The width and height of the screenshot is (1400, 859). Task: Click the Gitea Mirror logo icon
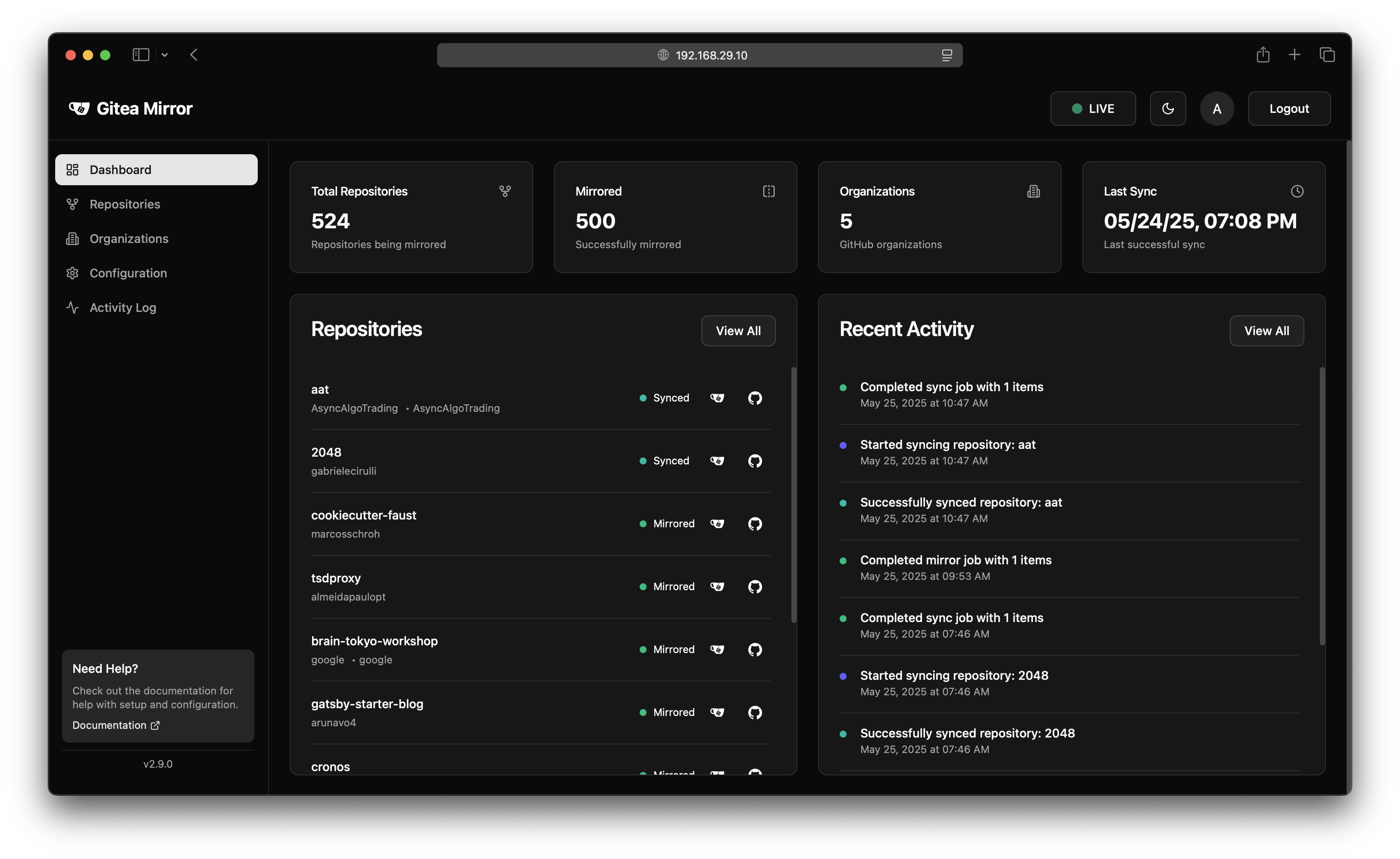click(80, 108)
